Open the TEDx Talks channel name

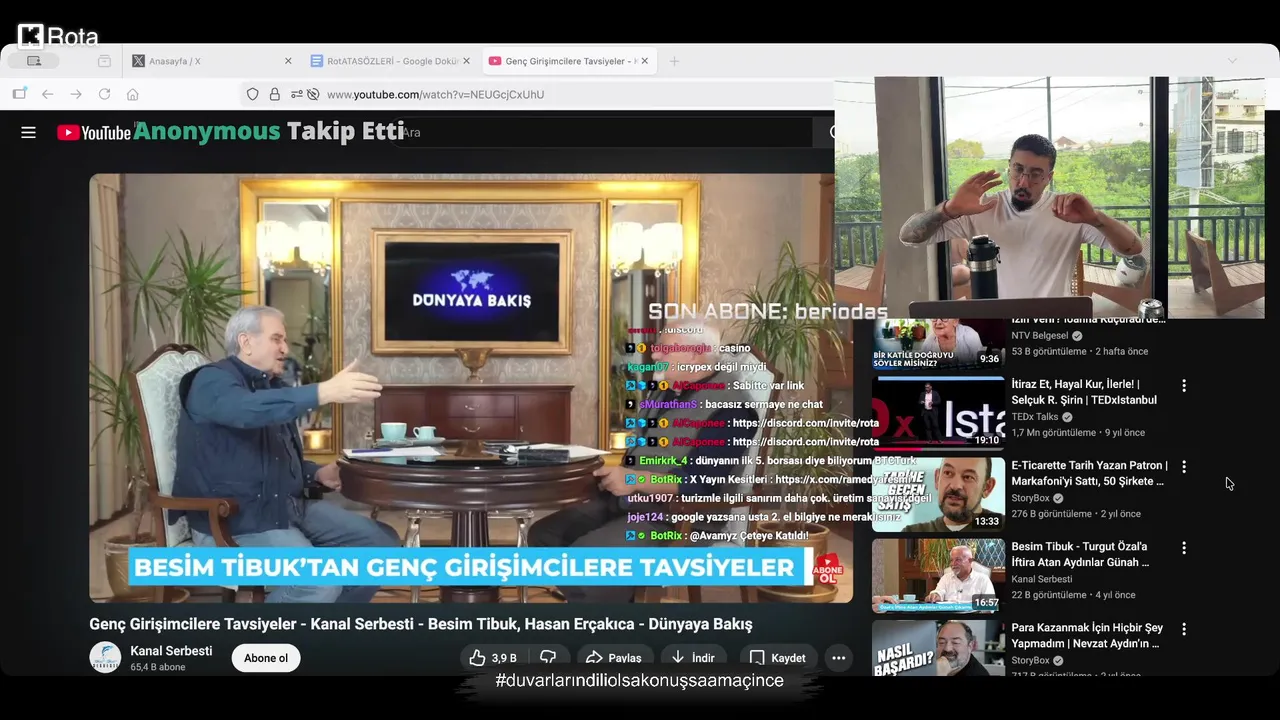click(x=1034, y=417)
